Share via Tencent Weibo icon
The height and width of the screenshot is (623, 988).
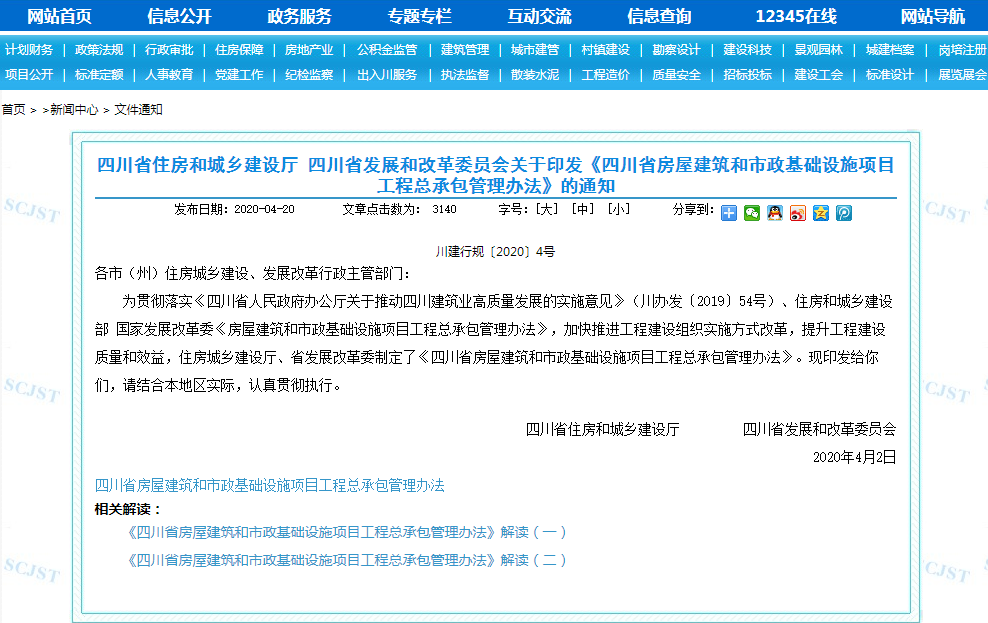(x=843, y=212)
